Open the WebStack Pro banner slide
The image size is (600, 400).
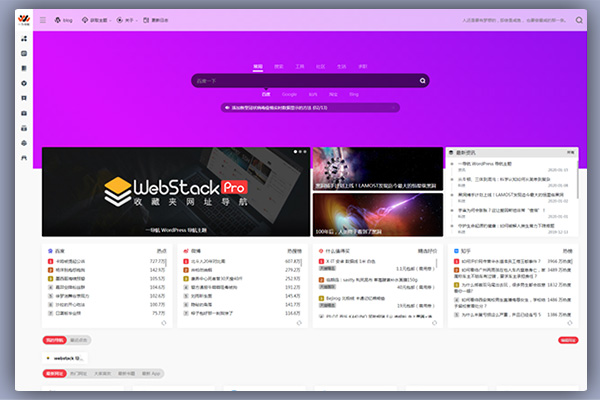point(176,191)
